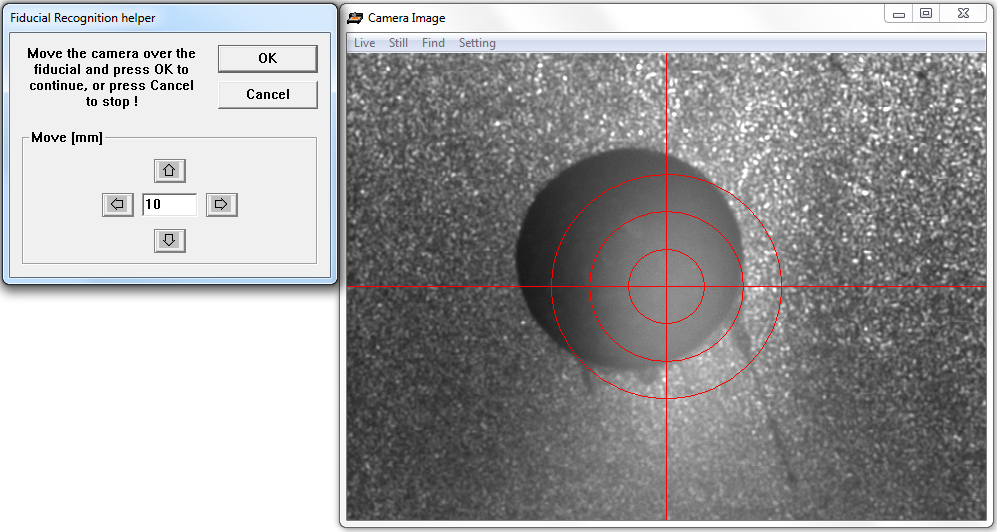Click the move right arrow button

[221, 205]
